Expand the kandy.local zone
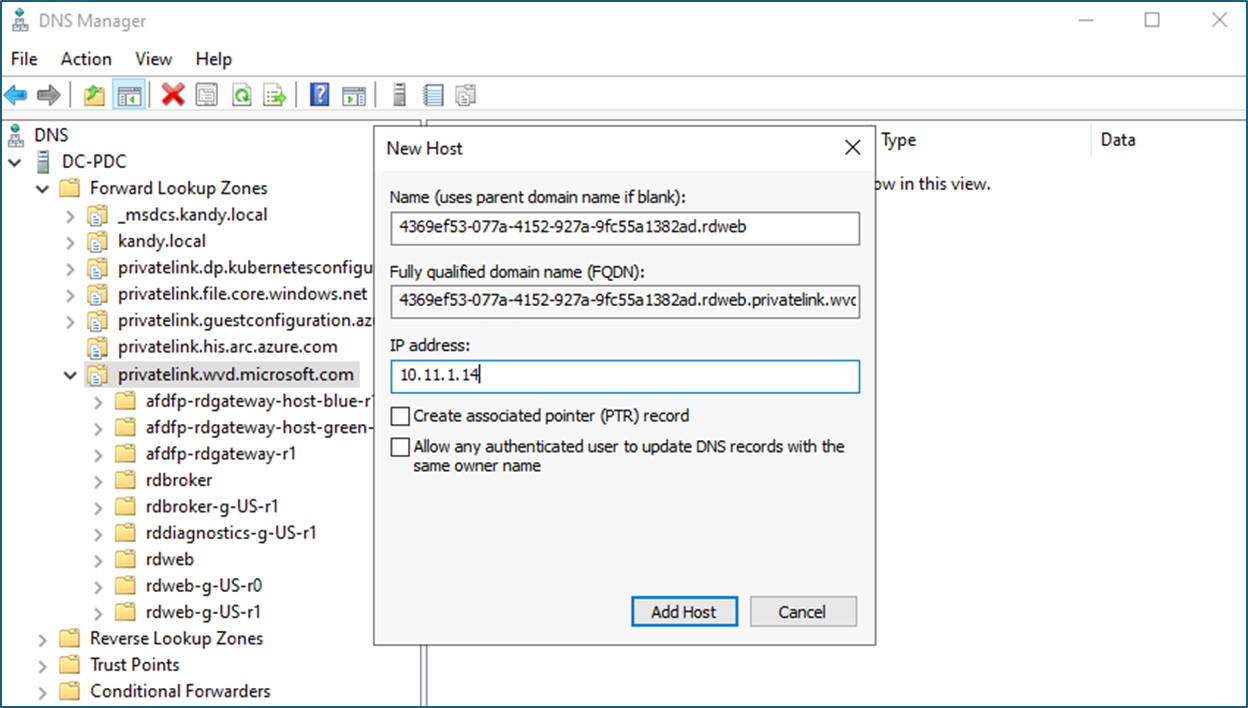1248x708 pixels. [x=70, y=241]
